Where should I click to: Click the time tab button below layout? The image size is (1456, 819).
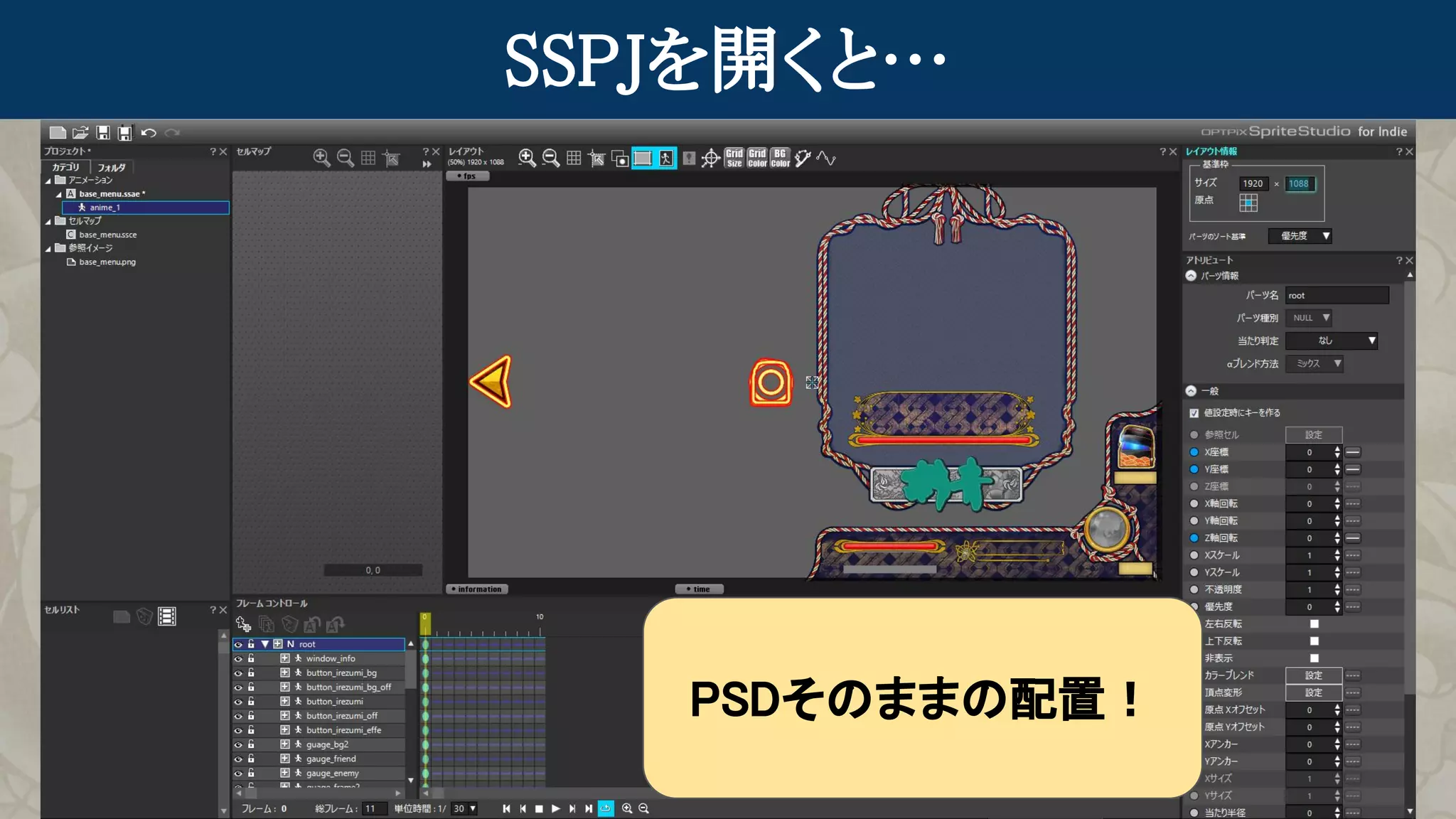click(x=700, y=589)
